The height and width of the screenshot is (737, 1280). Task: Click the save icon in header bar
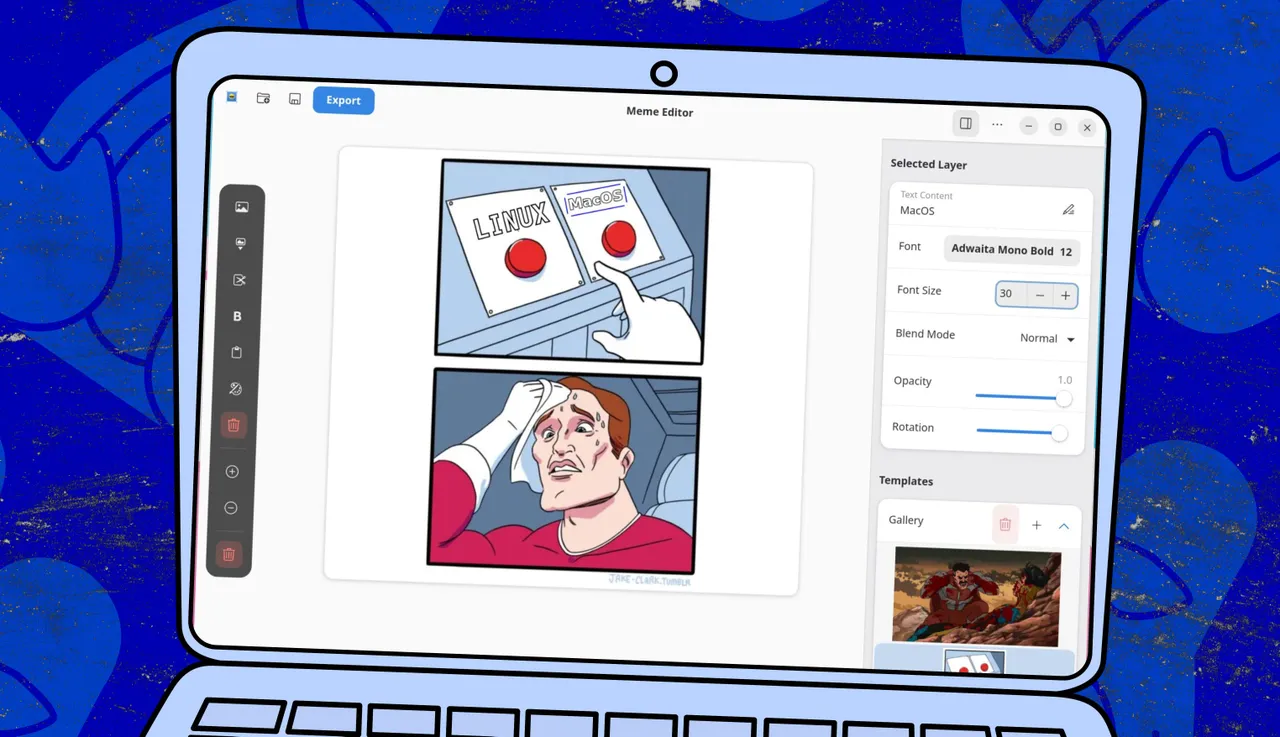pos(294,99)
